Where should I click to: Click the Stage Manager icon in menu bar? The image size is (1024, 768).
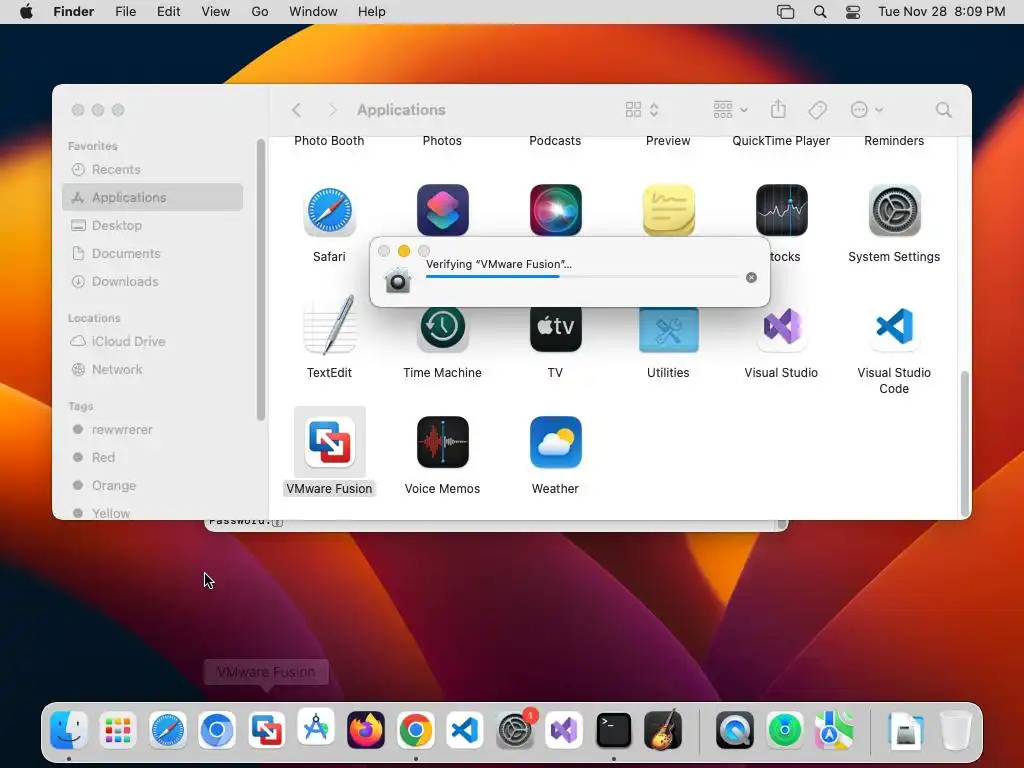pyautogui.click(x=786, y=12)
